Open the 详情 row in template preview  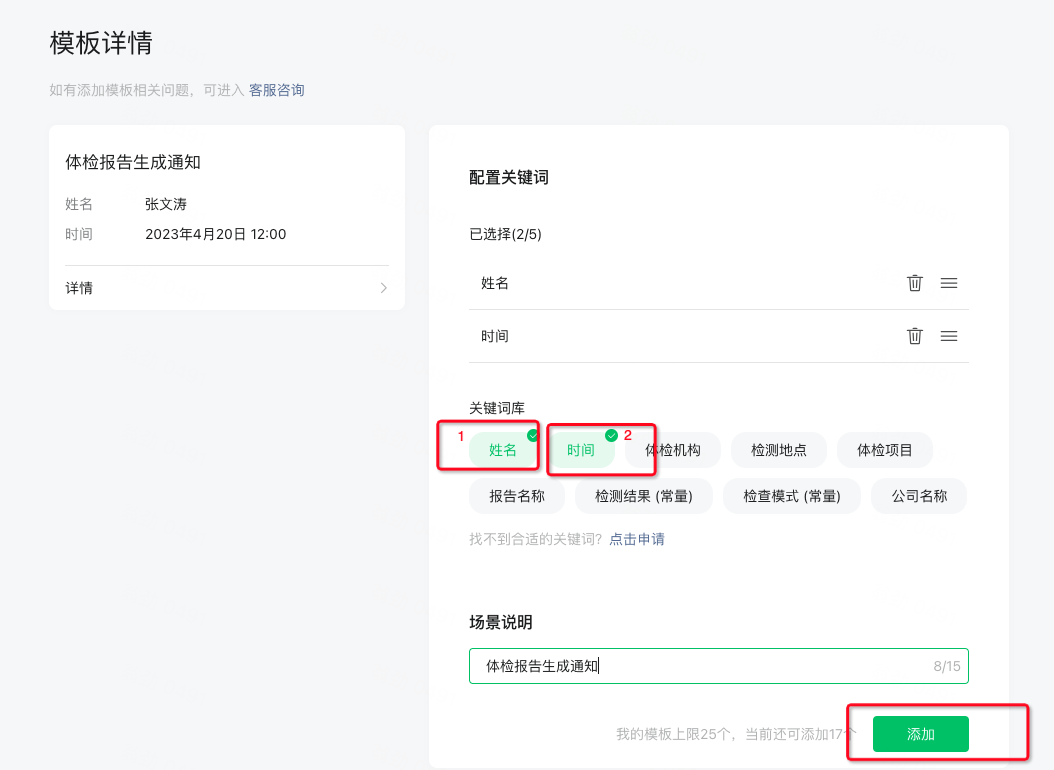coord(226,288)
